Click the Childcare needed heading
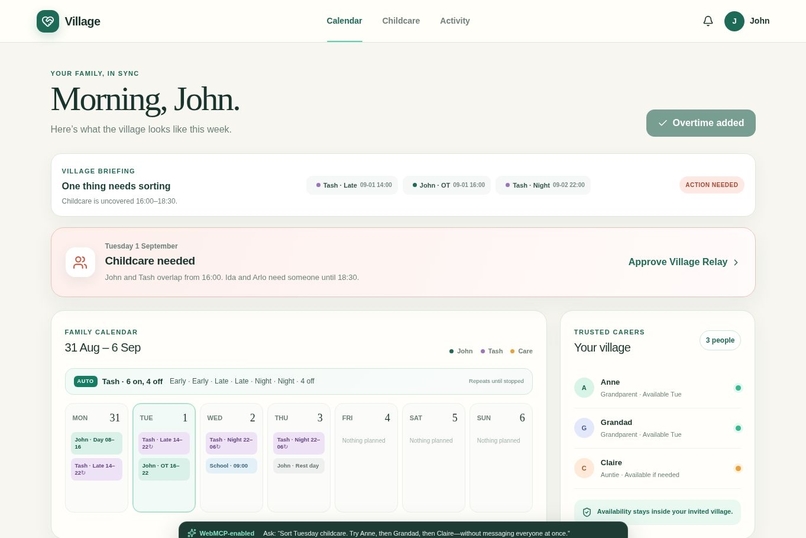806x538 pixels. coord(150,261)
